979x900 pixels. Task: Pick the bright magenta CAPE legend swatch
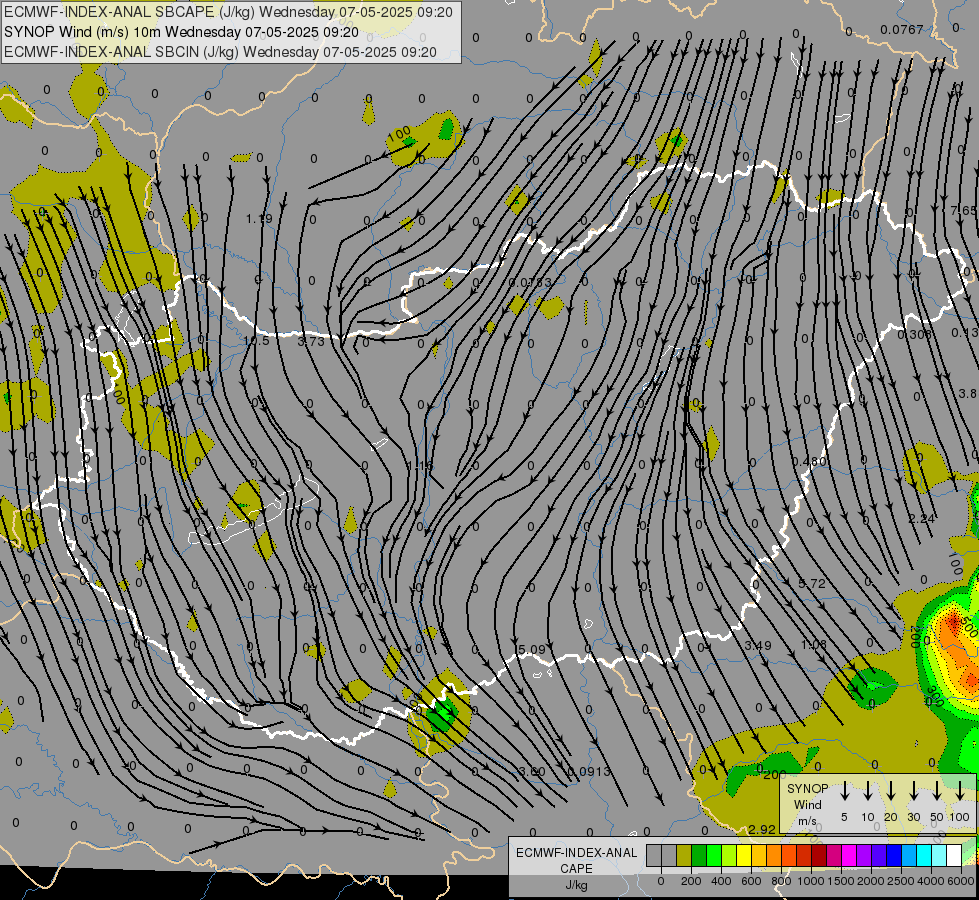849,856
